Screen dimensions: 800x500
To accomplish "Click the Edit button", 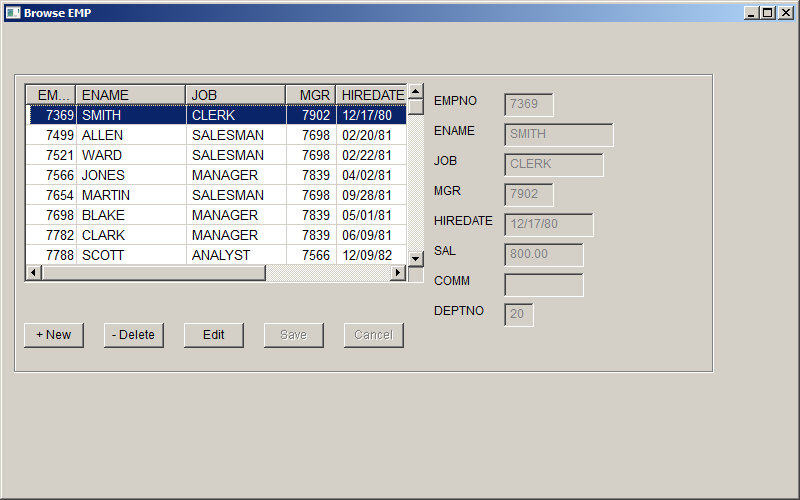I will 214,335.
